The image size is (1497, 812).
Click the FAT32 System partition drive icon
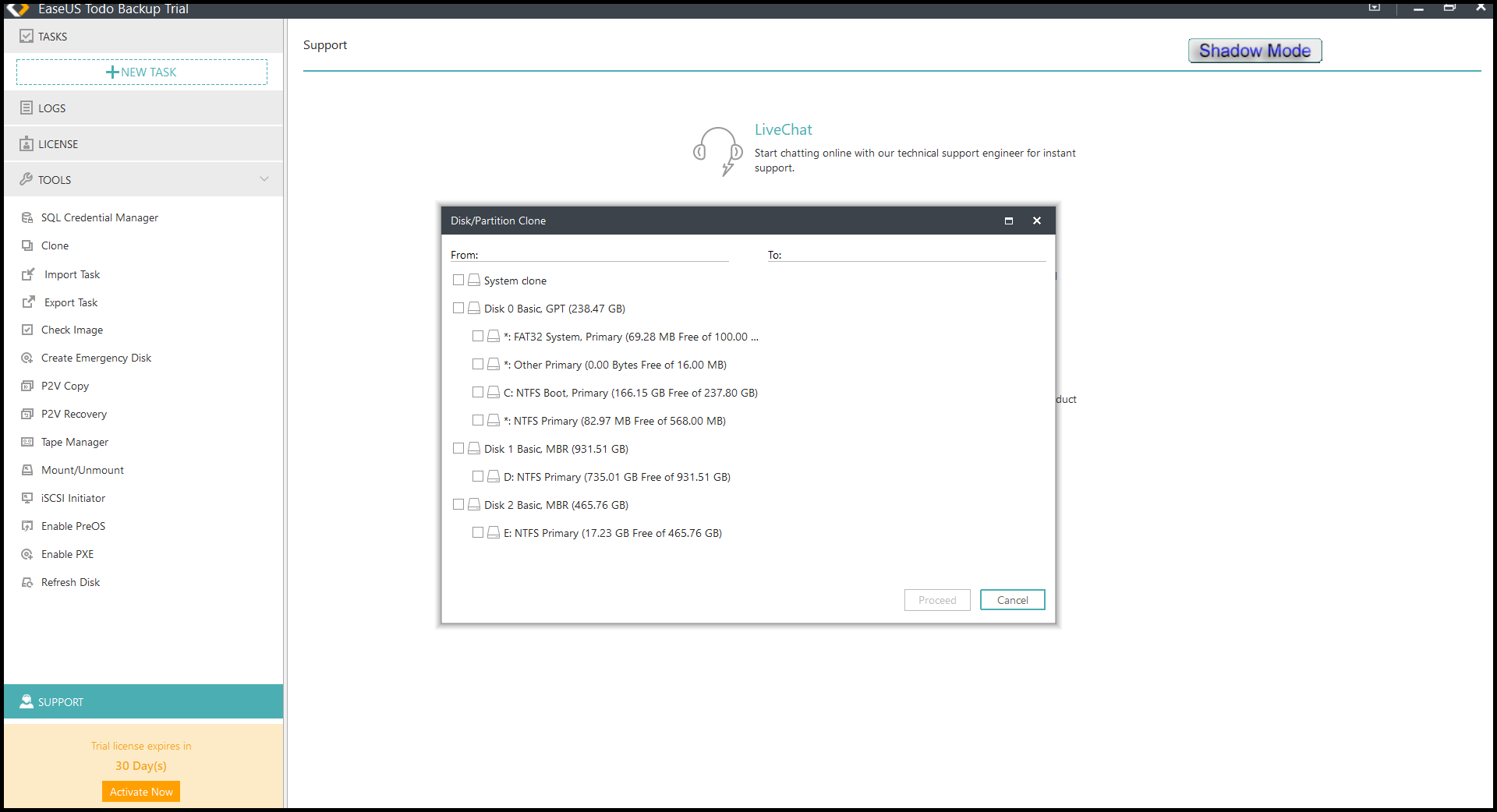click(x=494, y=336)
